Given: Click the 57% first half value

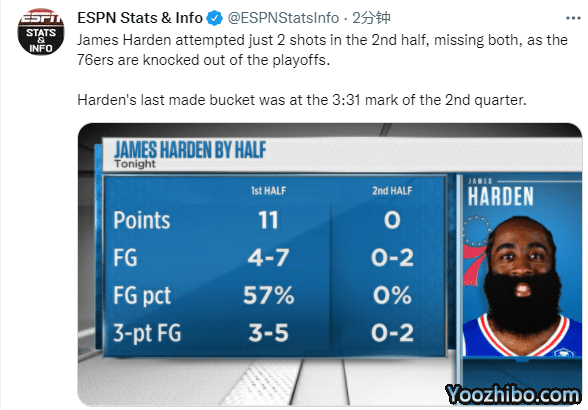Looking at the screenshot, I should (268, 295).
